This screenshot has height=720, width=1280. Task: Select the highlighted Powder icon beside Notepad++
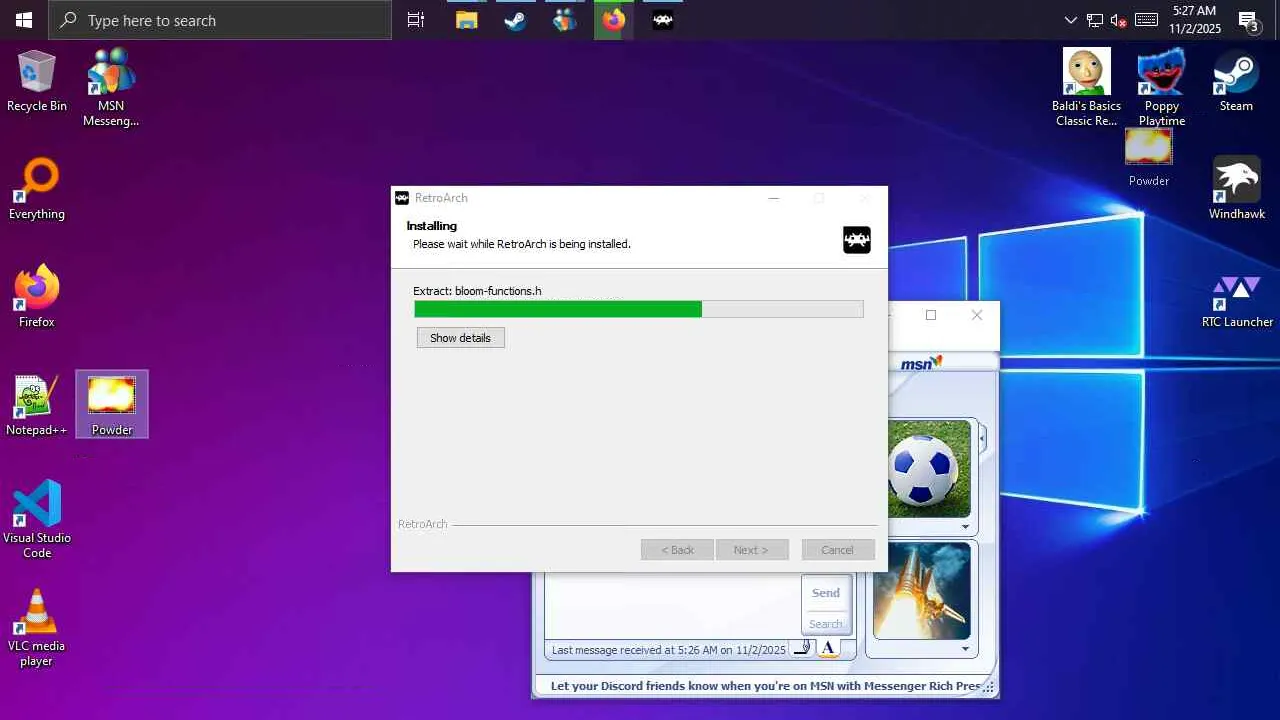tap(112, 404)
